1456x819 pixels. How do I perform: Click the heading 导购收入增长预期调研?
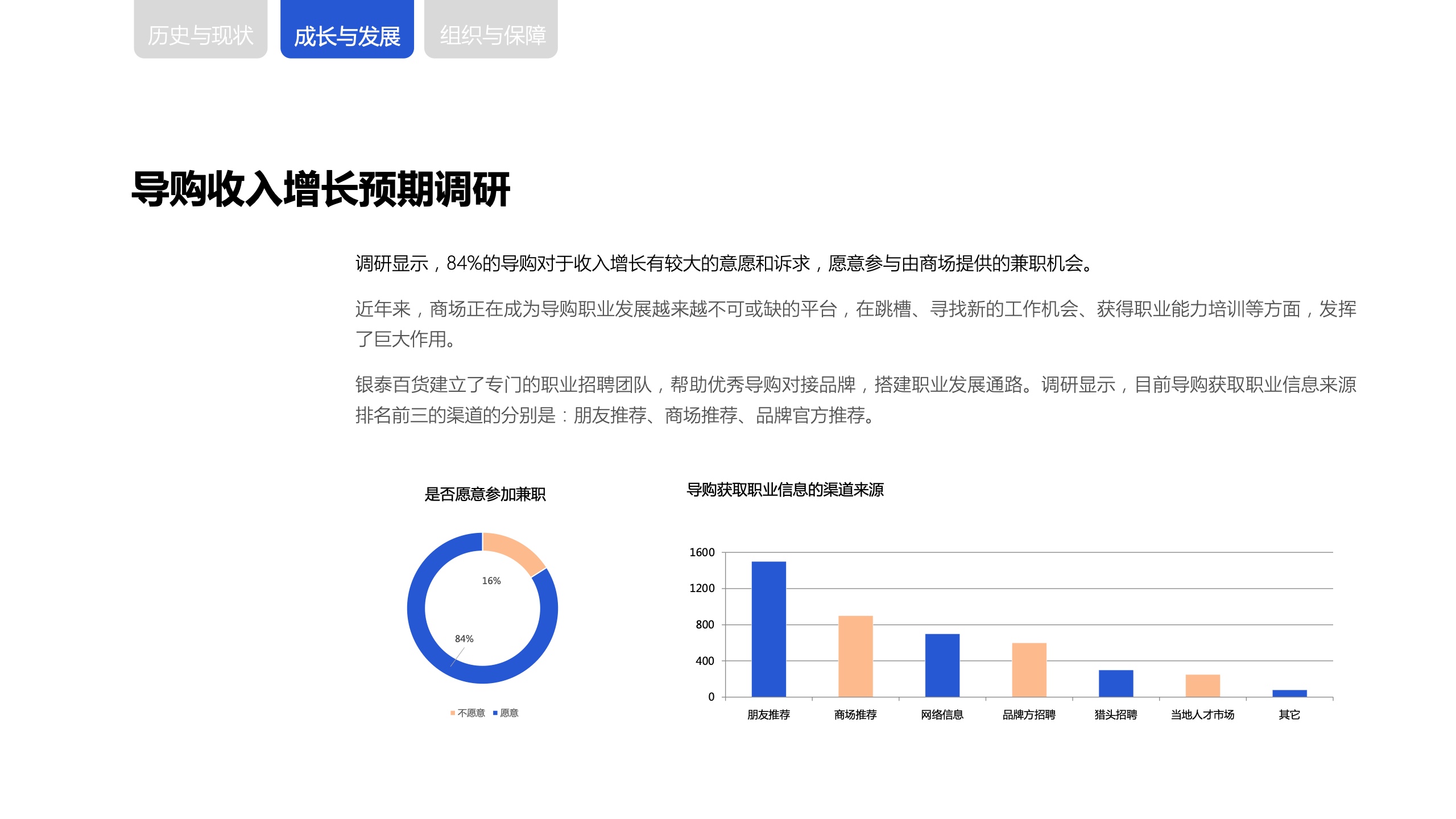point(321,189)
